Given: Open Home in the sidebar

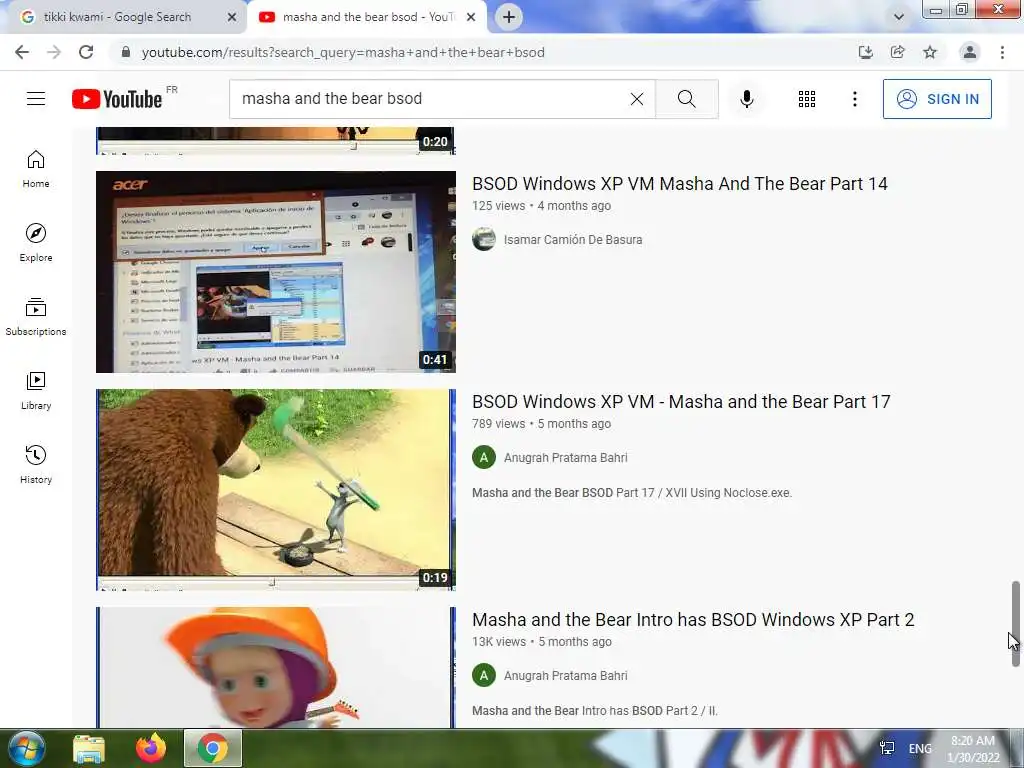Looking at the screenshot, I should click(36, 169).
